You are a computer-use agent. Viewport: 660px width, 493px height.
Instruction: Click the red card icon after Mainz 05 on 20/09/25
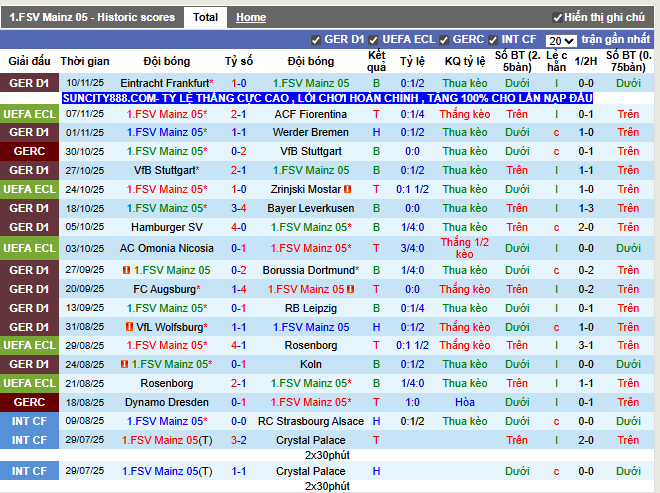[x=351, y=289]
